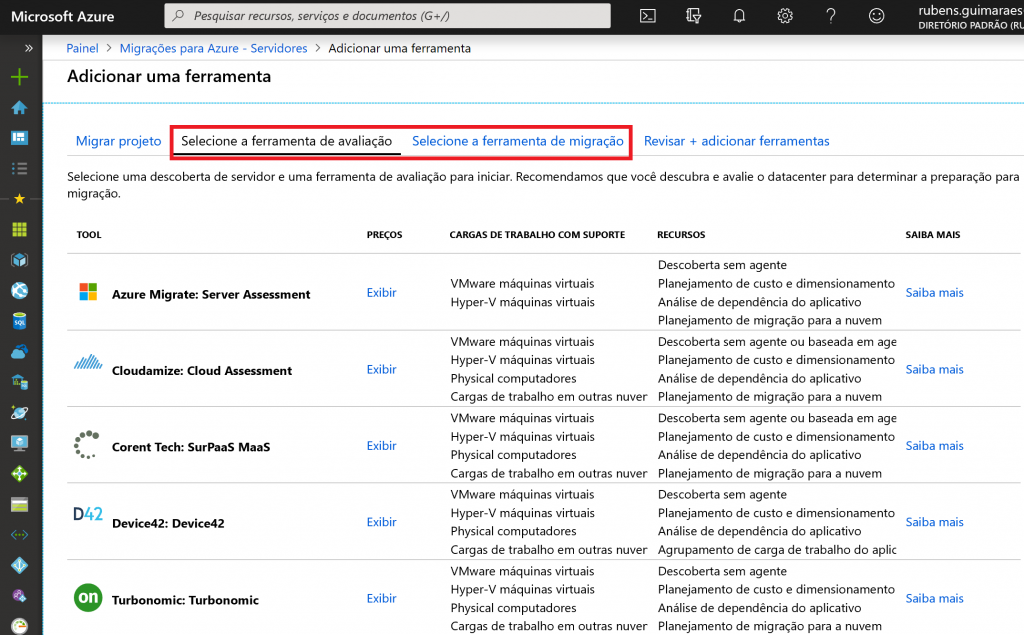Send feedback via the smiley icon
Screen dimensions: 1024x635
(x=877, y=16)
